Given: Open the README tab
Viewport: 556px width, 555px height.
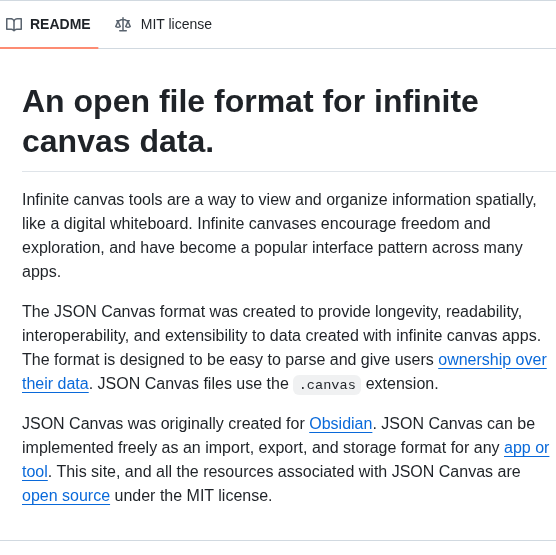Looking at the screenshot, I should point(49,24).
